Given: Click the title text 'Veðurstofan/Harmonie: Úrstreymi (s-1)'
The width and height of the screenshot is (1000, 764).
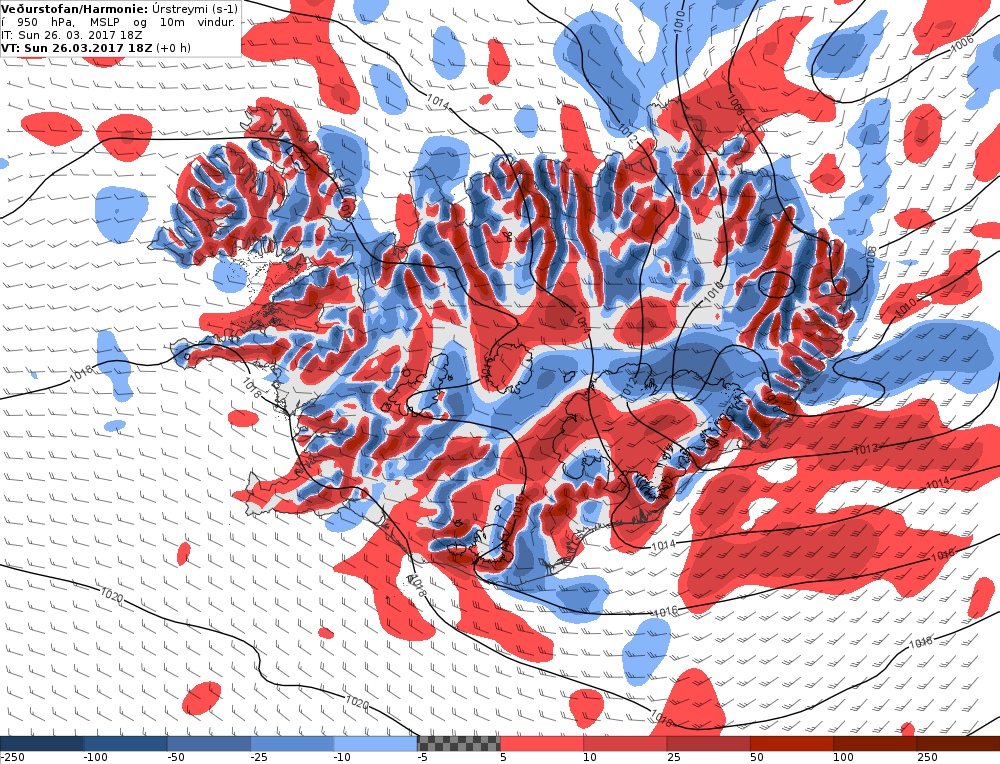Looking at the screenshot, I should tap(119, 9).
